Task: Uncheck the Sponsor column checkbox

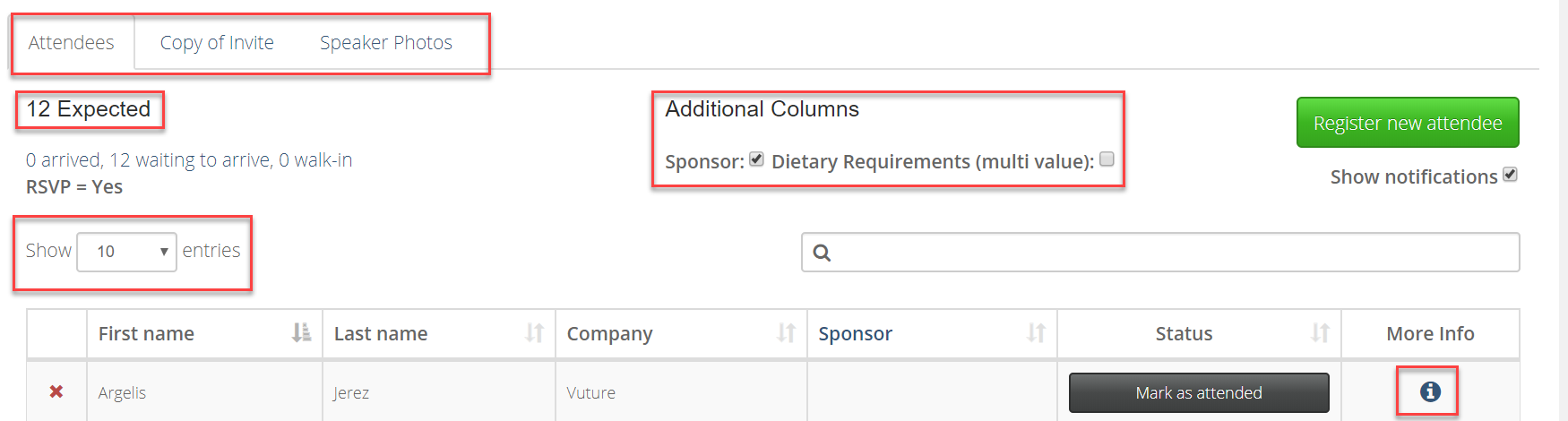Action: 757,159
